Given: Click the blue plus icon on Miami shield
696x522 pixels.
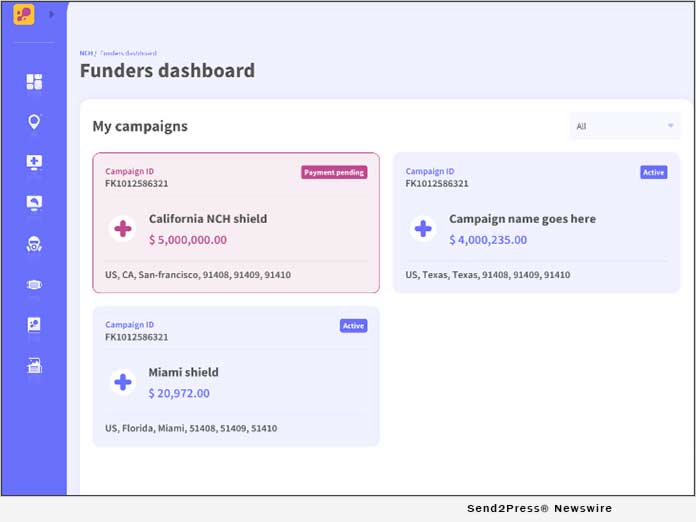Looking at the screenshot, I should (x=123, y=382).
